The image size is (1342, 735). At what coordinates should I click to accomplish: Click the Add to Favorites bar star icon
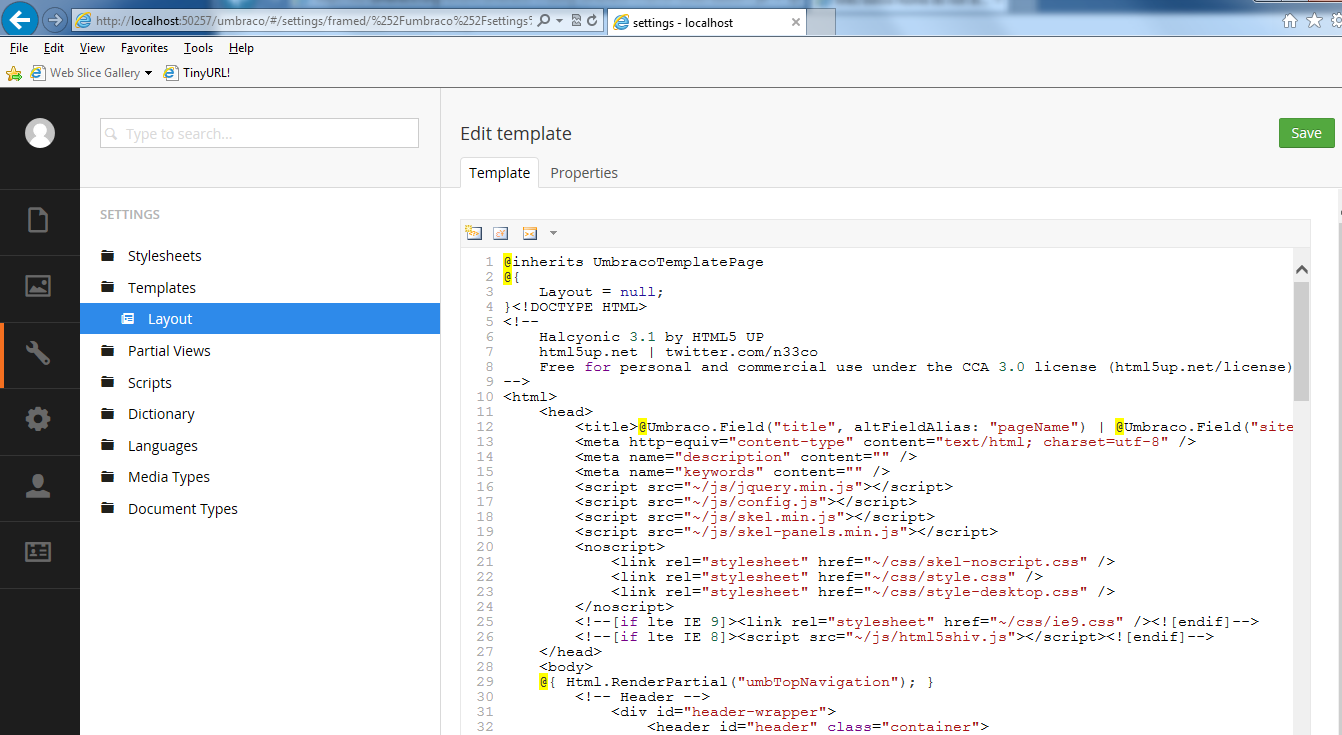coord(14,73)
